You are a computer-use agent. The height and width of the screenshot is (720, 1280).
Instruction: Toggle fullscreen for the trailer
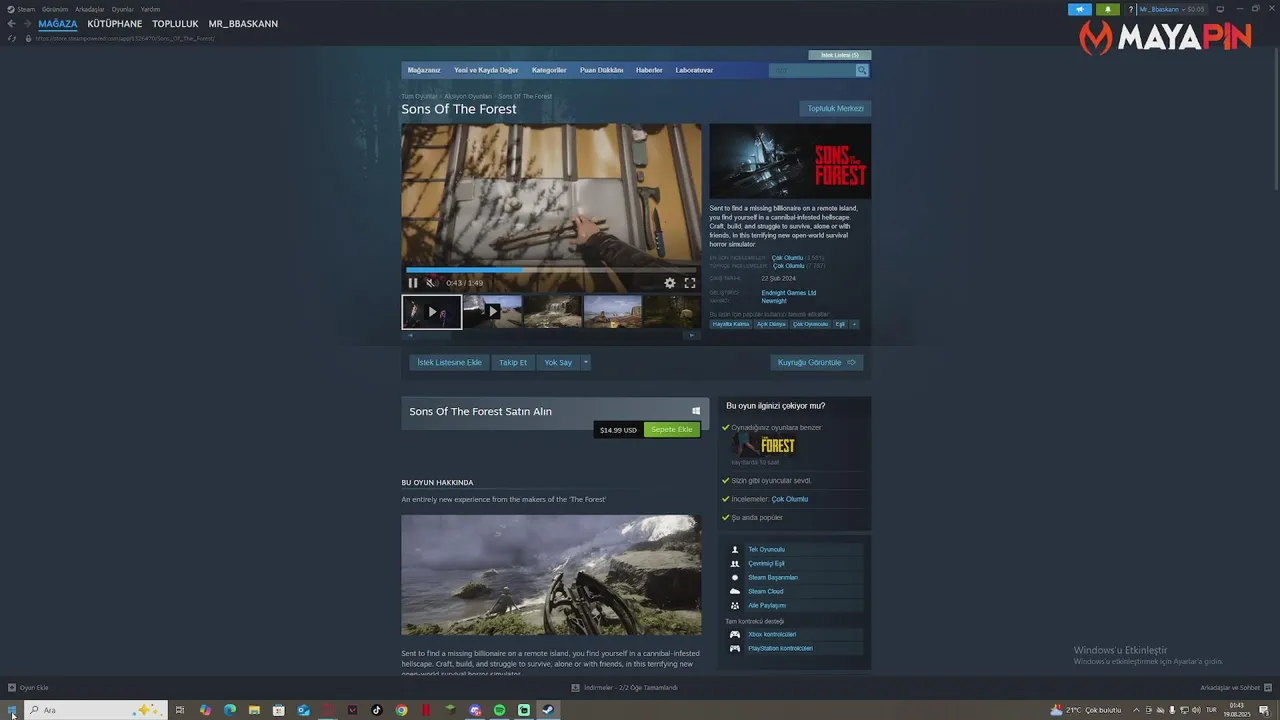[x=690, y=283]
